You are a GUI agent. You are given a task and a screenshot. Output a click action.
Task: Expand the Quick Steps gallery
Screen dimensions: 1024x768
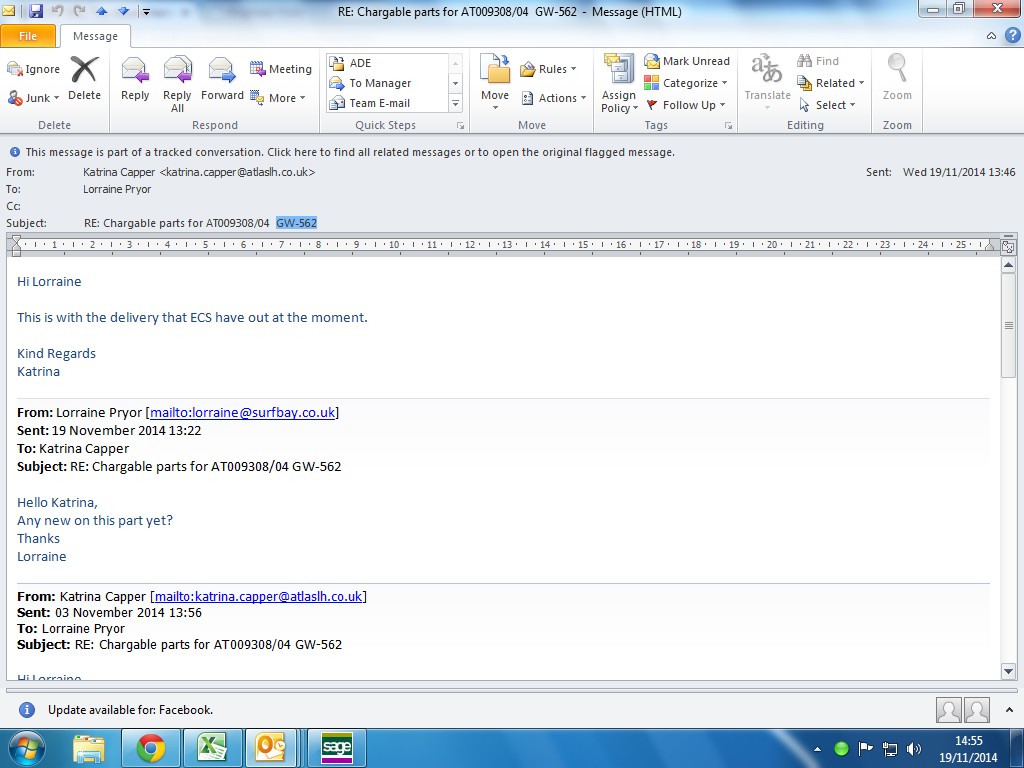[x=456, y=104]
